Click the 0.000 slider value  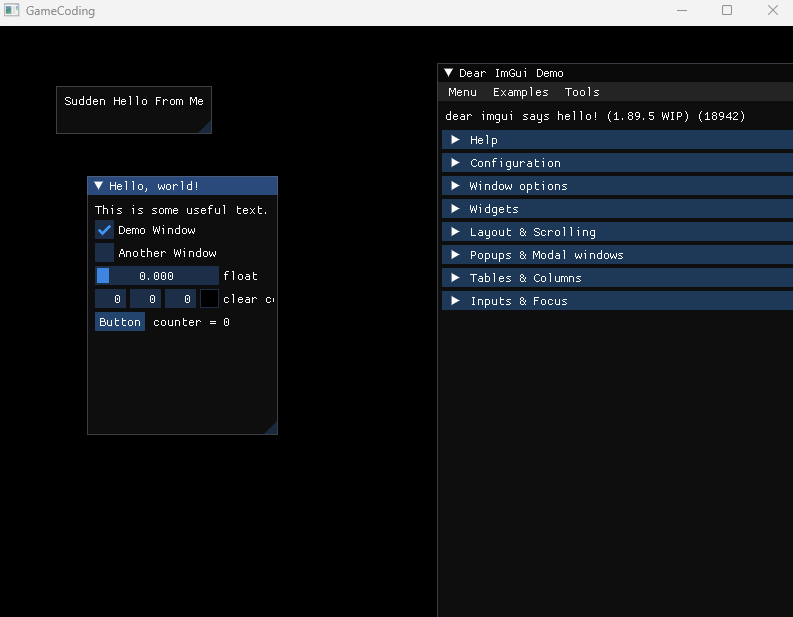pyautogui.click(x=156, y=276)
